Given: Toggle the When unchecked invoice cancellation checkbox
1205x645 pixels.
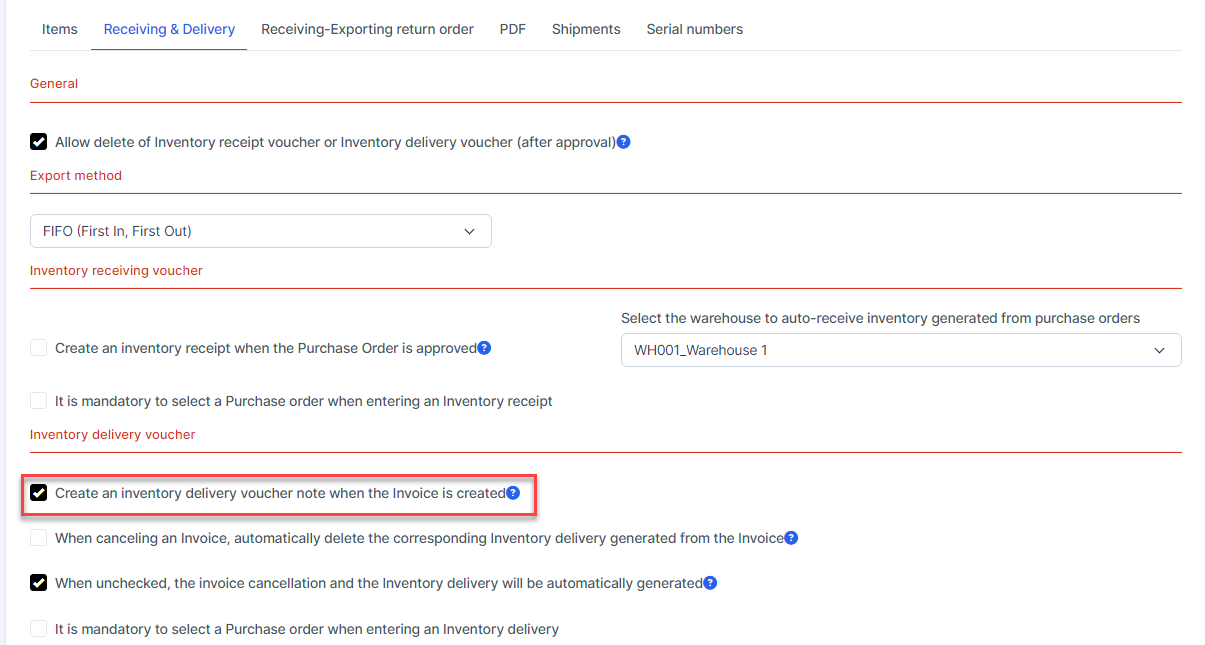Looking at the screenshot, I should [39, 583].
